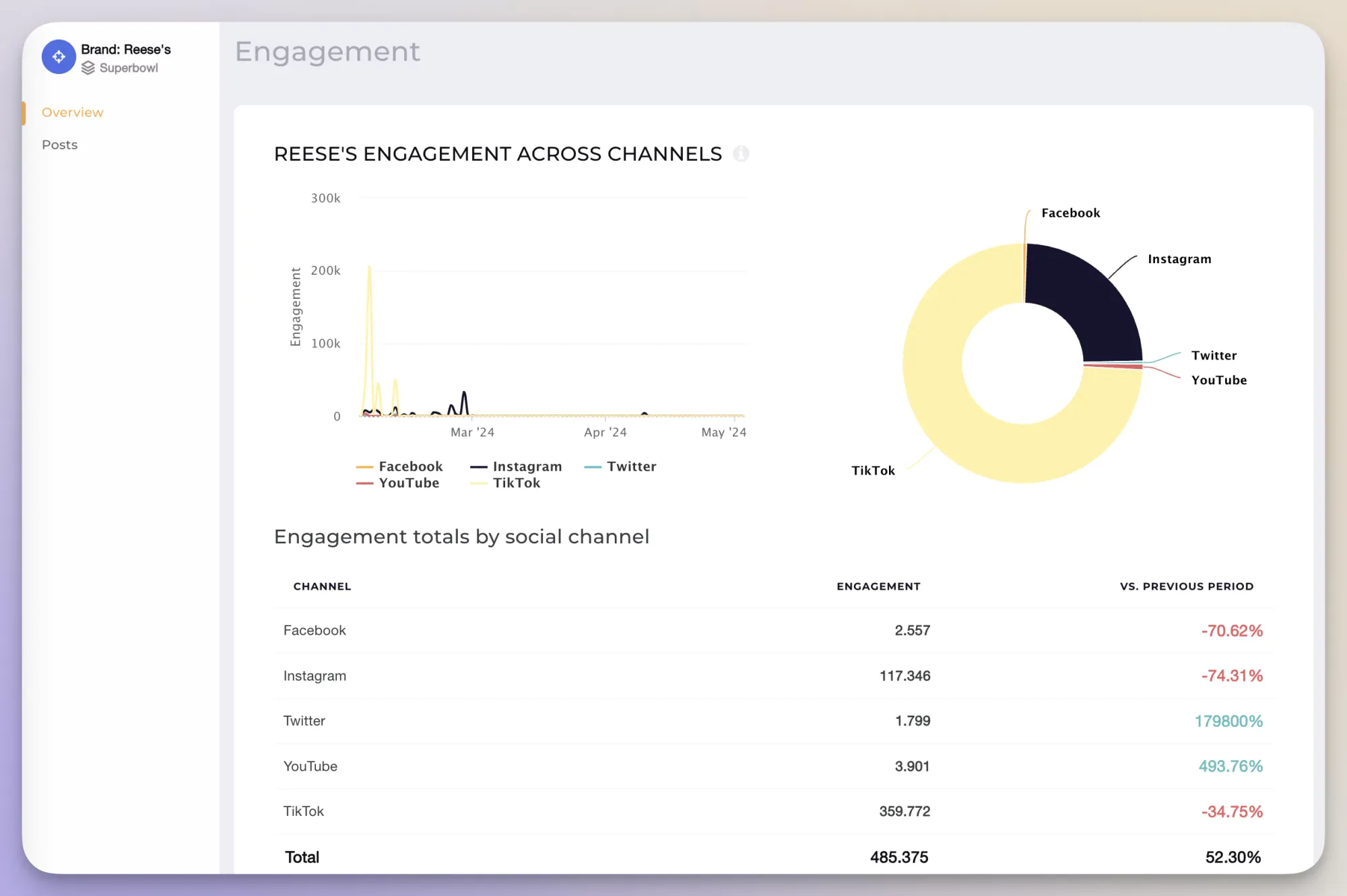Toggle Instagram series in chart legend
Screen dimensions: 1347x896
click(x=516, y=467)
